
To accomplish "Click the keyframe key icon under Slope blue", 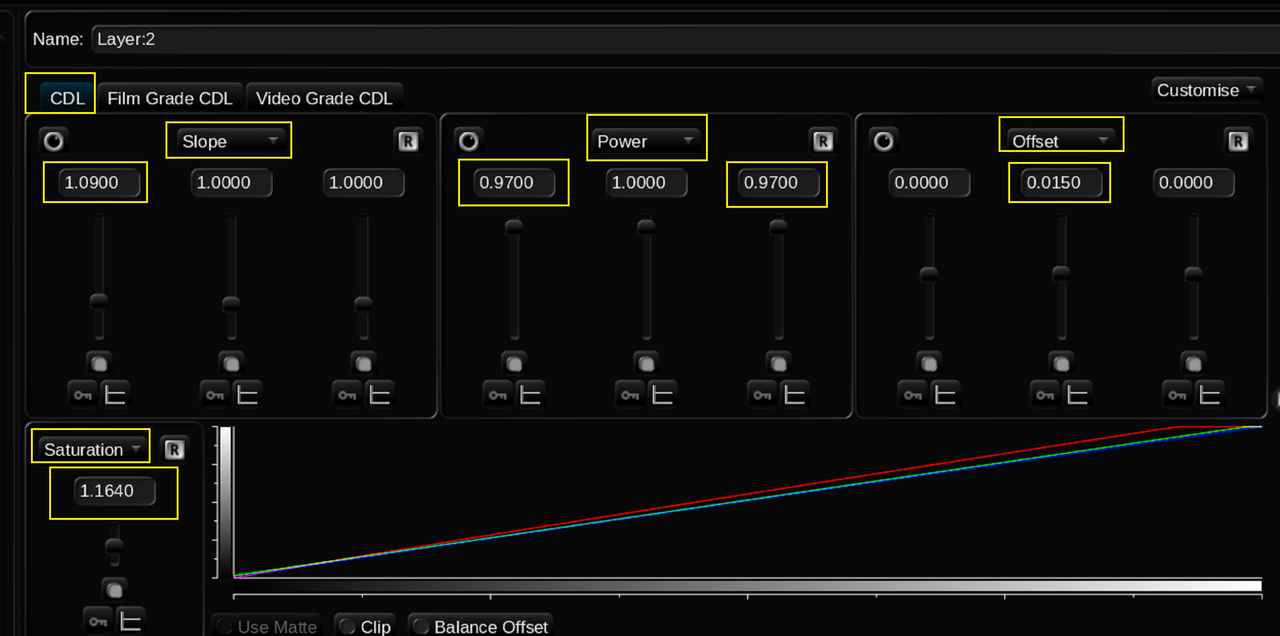I will point(347,395).
